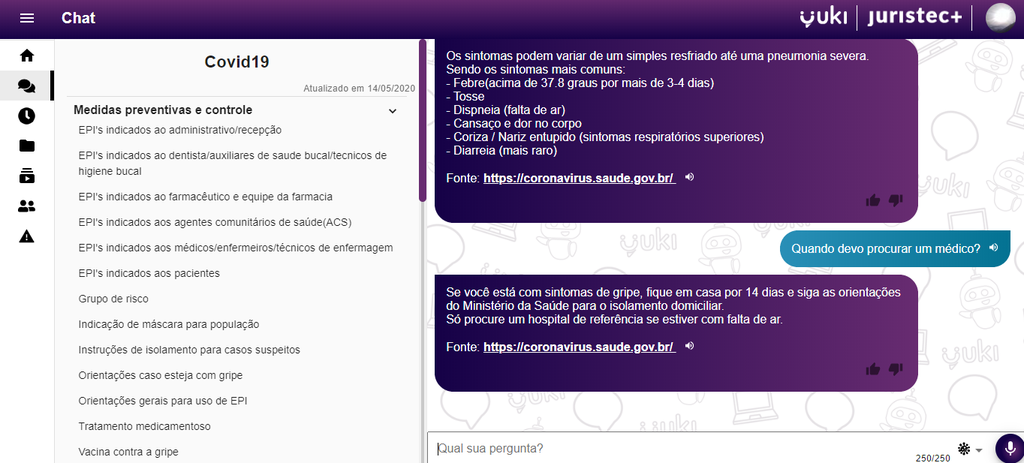The image size is (1024, 463).
Task: Select EPI's indicados ao administrativo/recepção
Action: 180,130
